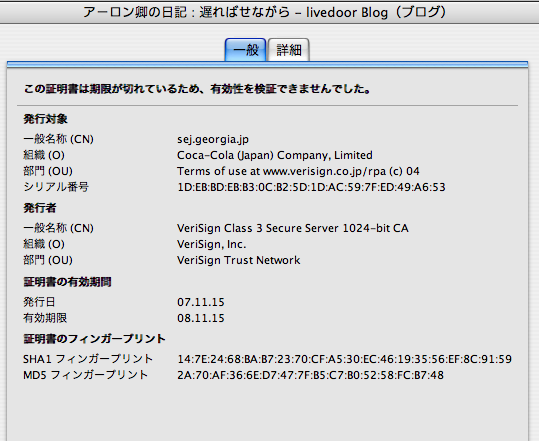Select the serial number 1D:EB:BD:EB value
The width and height of the screenshot is (539, 441).
311,187
